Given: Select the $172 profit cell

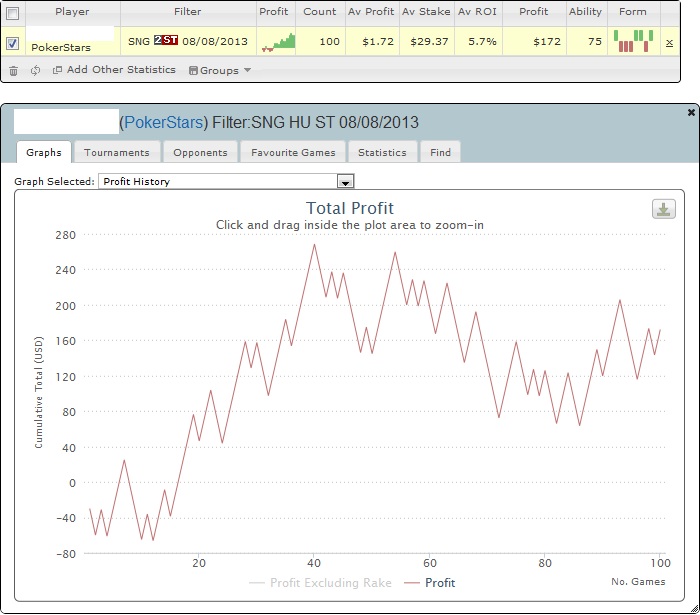Looking at the screenshot, I should click(547, 42).
